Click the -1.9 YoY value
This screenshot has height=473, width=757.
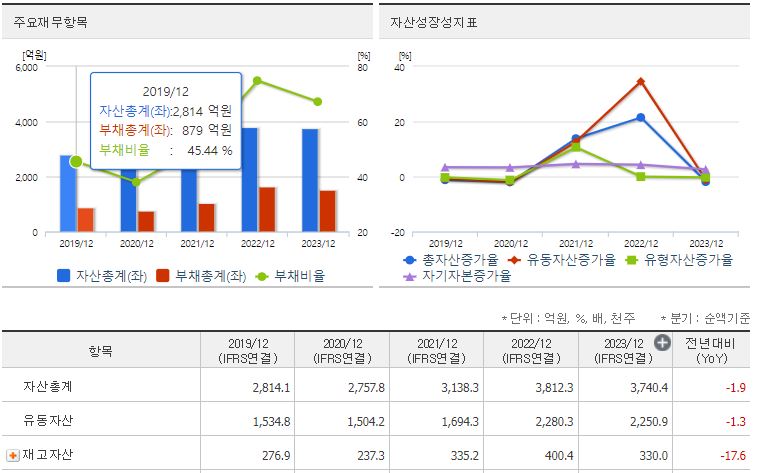pos(736,388)
